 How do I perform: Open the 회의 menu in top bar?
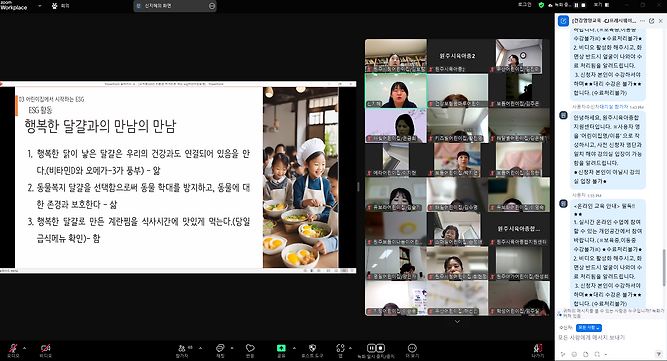(x=61, y=6)
